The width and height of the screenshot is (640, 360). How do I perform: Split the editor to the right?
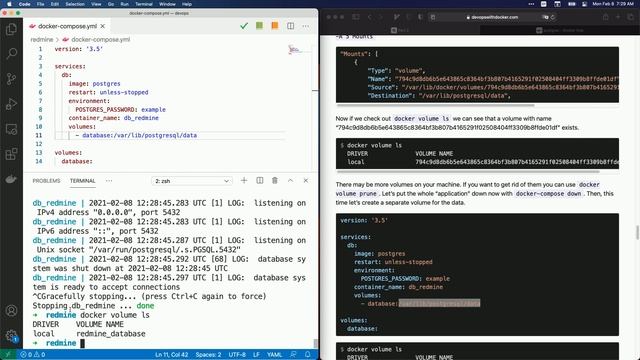[290, 26]
